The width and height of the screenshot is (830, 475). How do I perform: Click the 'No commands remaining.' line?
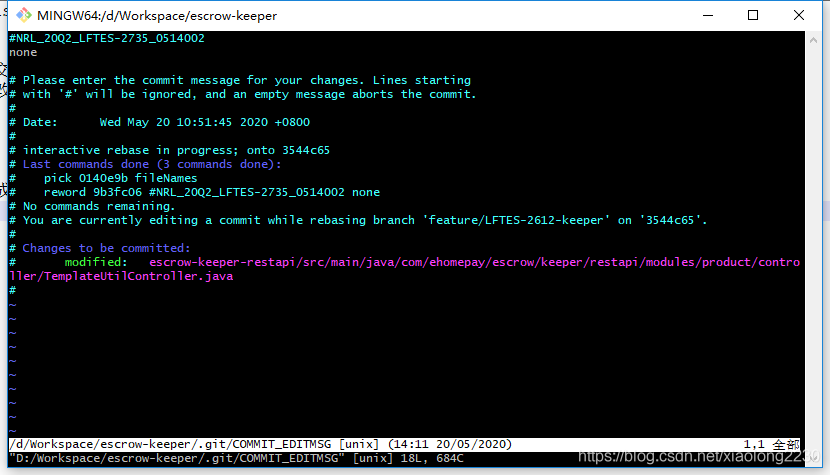click(x=92, y=207)
